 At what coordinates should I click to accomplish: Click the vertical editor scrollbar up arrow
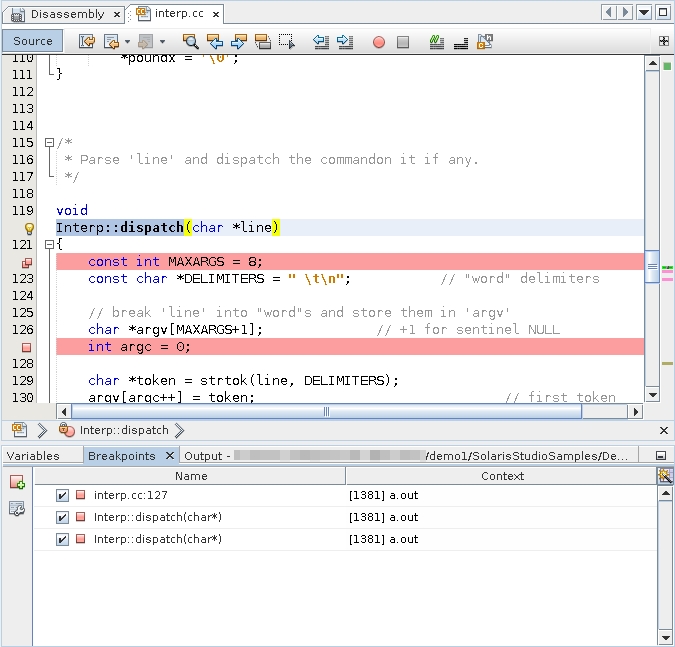[x=653, y=64]
